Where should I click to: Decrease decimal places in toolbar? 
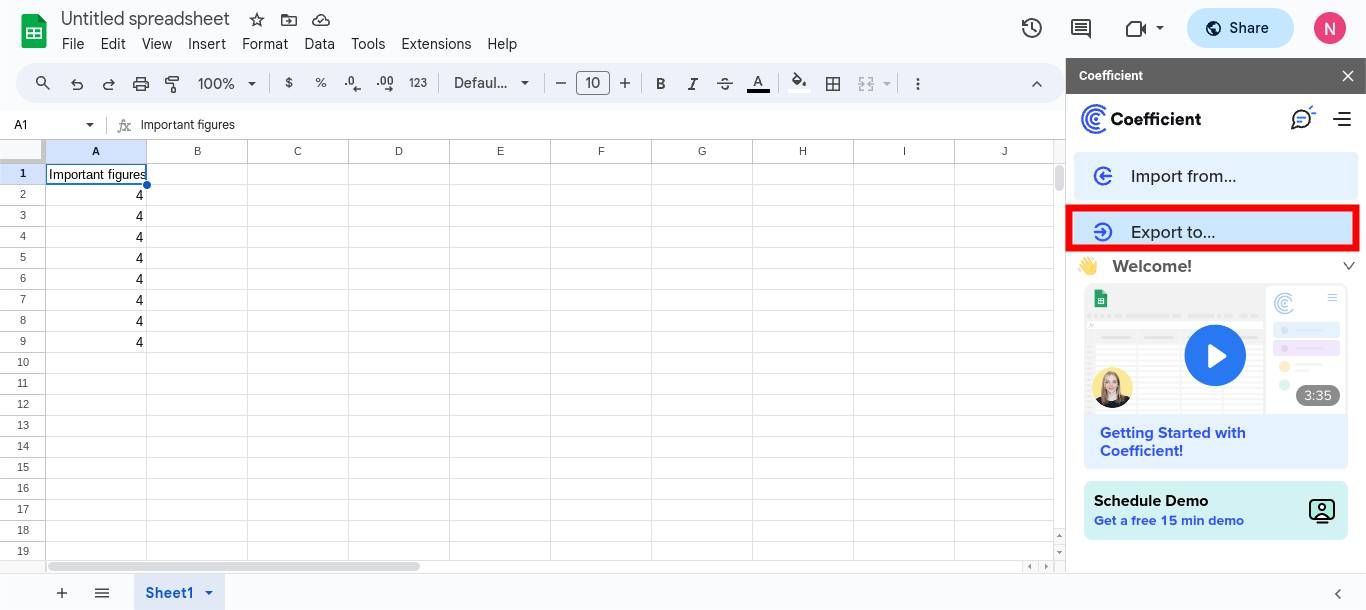point(351,83)
